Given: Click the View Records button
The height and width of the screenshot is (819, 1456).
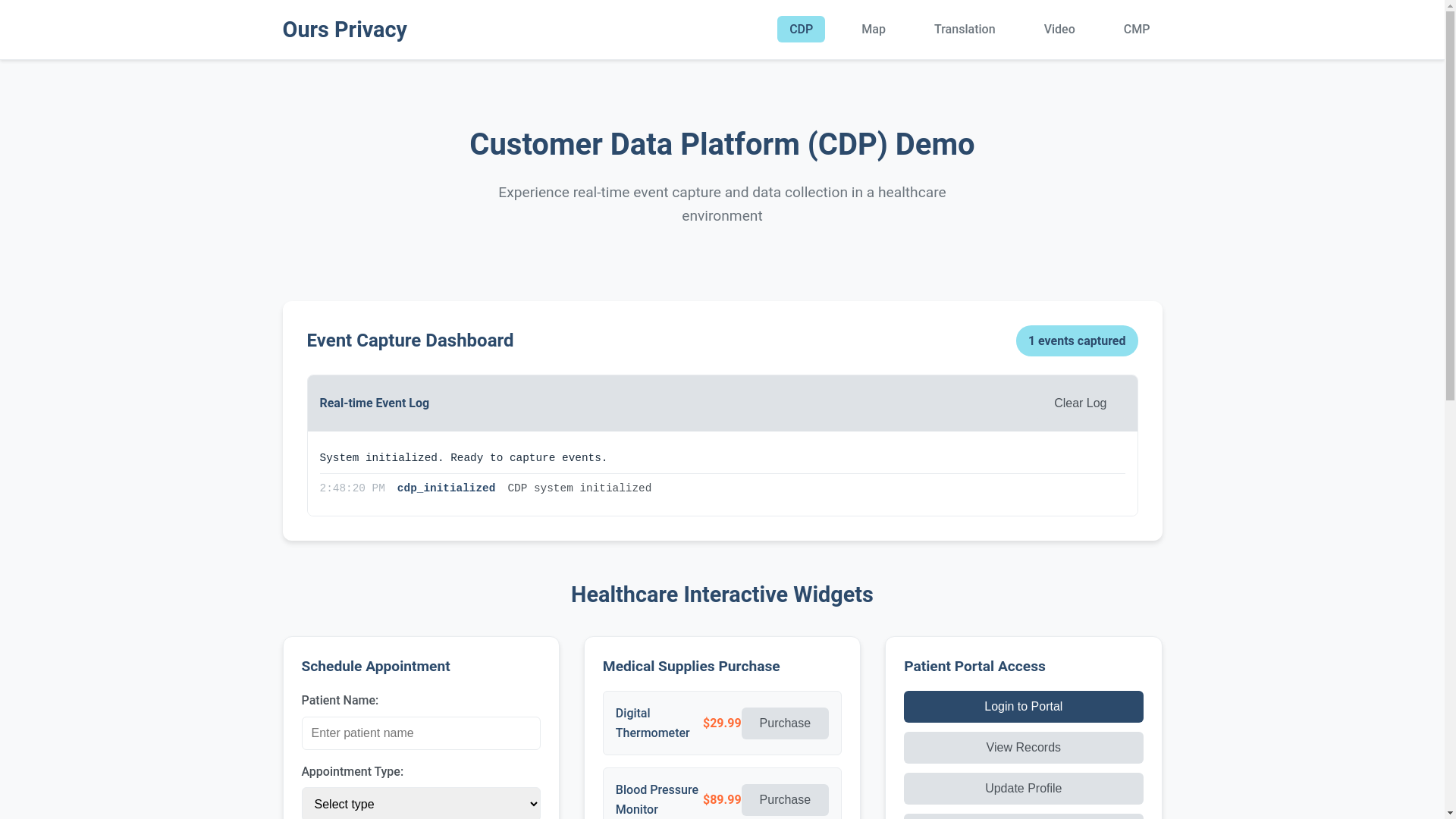Looking at the screenshot, I should [x=1024, y=748].
